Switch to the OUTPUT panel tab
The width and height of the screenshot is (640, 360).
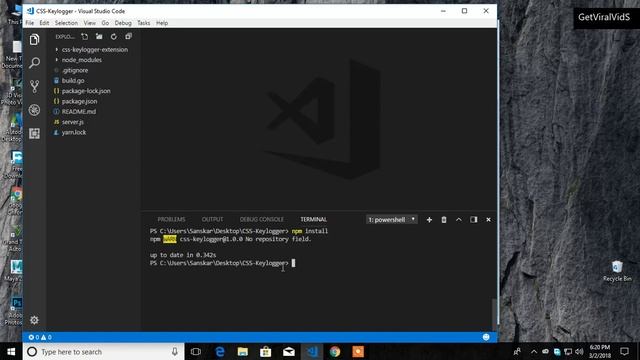pyautogui.click(x=212, y=220)
